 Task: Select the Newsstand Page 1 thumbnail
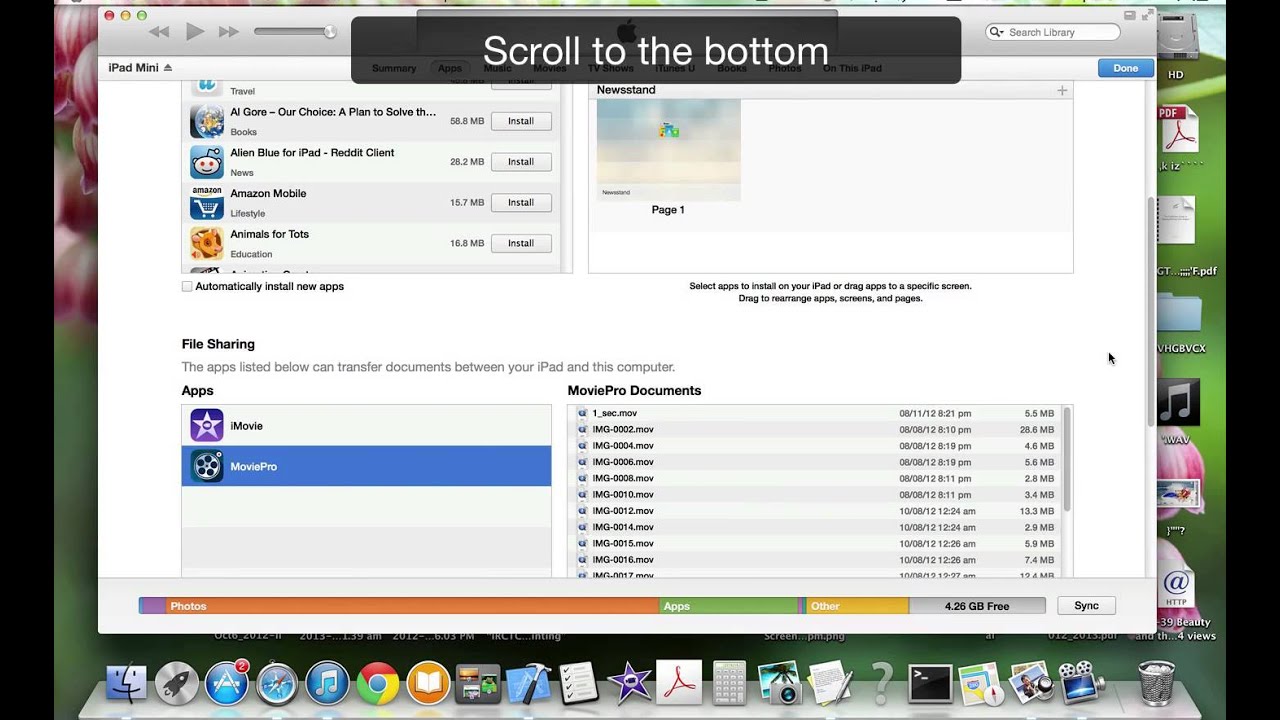coord(668,150)
